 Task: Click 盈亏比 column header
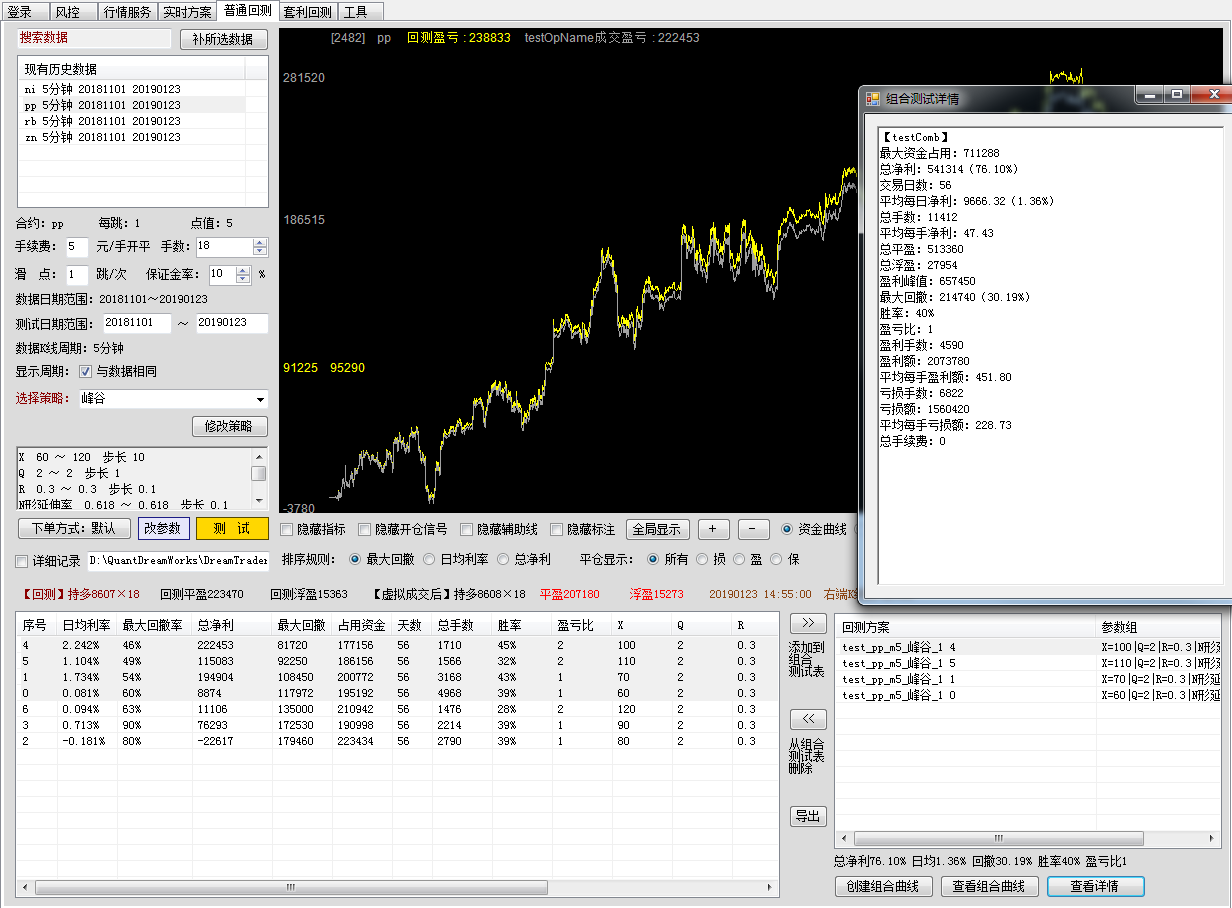[x=582, y=625]
